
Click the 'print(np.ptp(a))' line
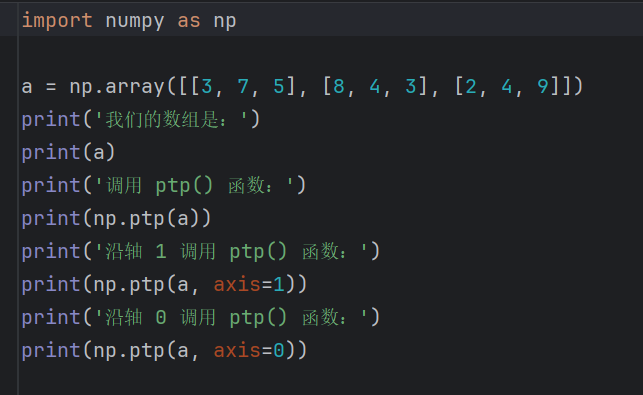tap(116, 218)
